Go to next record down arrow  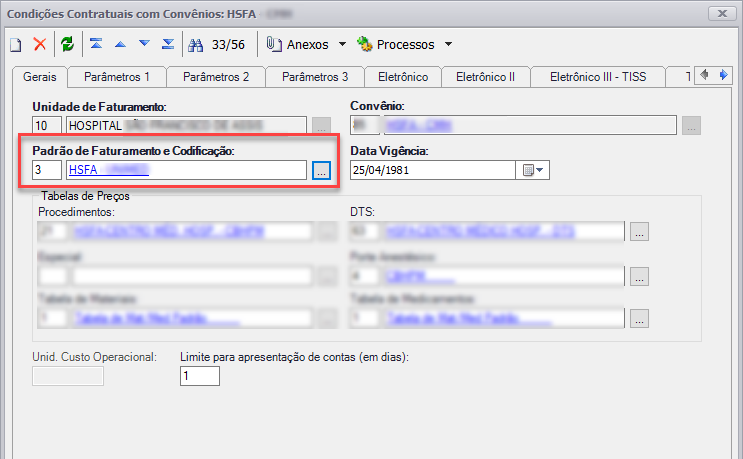[x=144, y=44]
